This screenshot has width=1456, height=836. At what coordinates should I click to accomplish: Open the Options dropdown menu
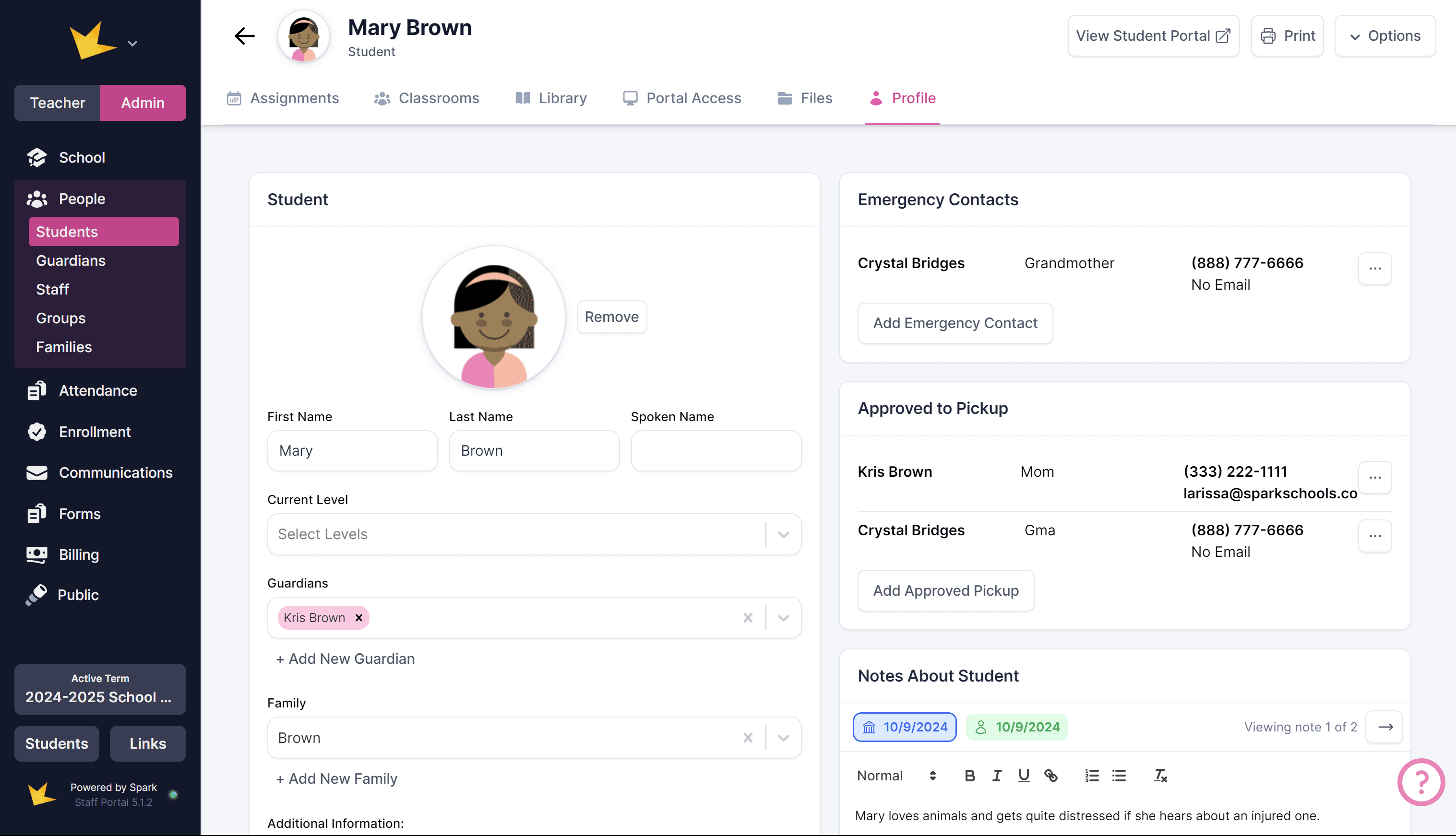[x=1385, y=36]
